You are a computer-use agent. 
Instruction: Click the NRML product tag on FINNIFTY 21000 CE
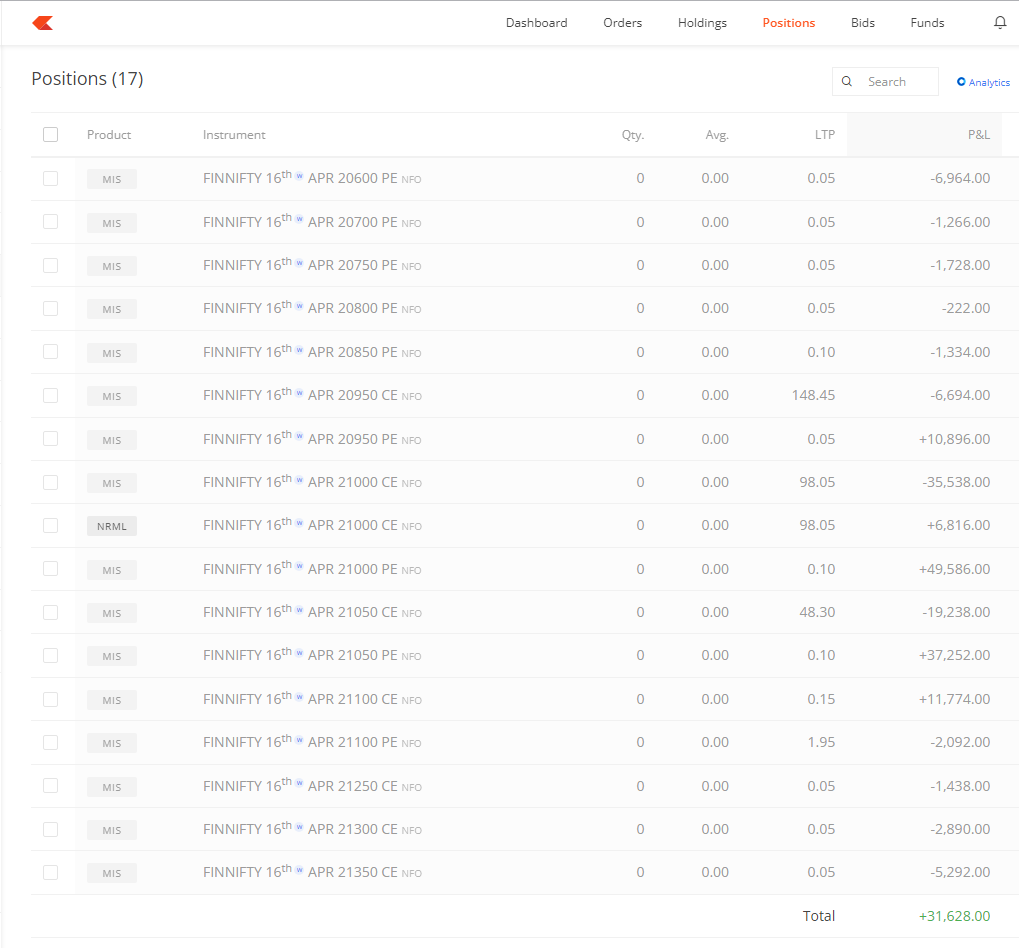pyautogui.click(x=111, y=526)
